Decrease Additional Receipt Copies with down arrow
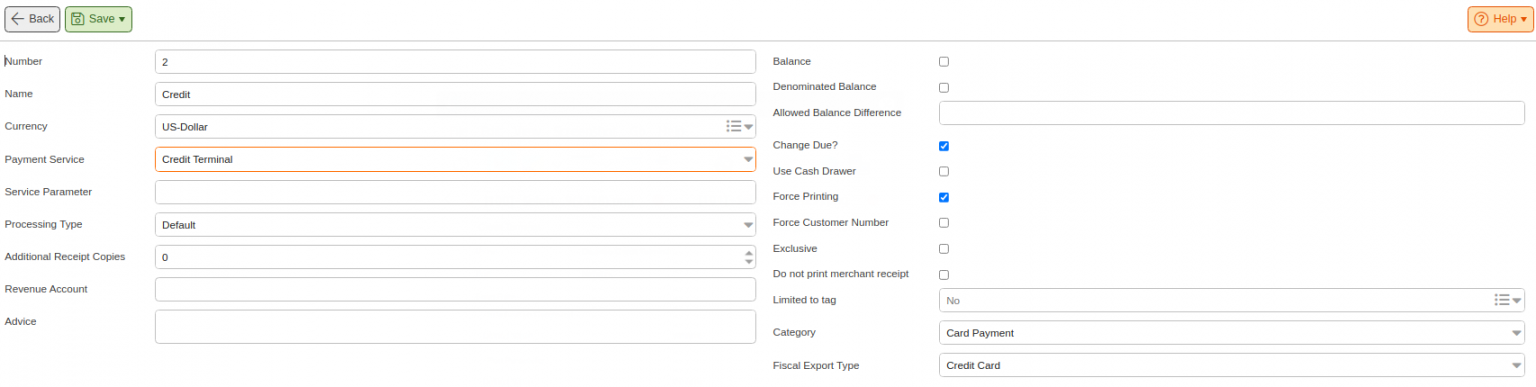The height and width of the screenshot is (387, 1536). point(749,262)
